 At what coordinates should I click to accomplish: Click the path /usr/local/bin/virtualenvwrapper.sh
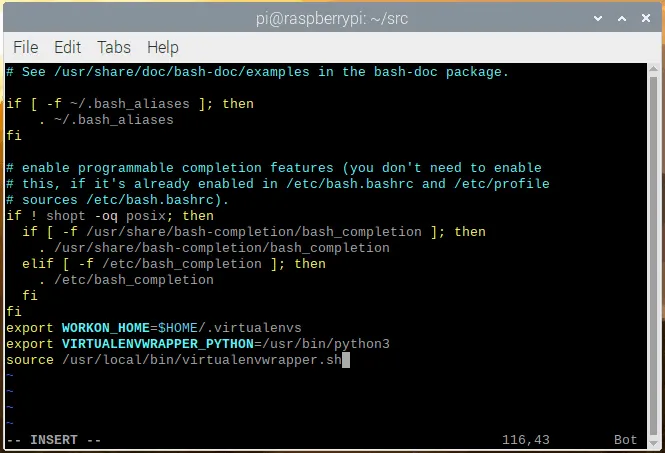click(x=202, y=360)
